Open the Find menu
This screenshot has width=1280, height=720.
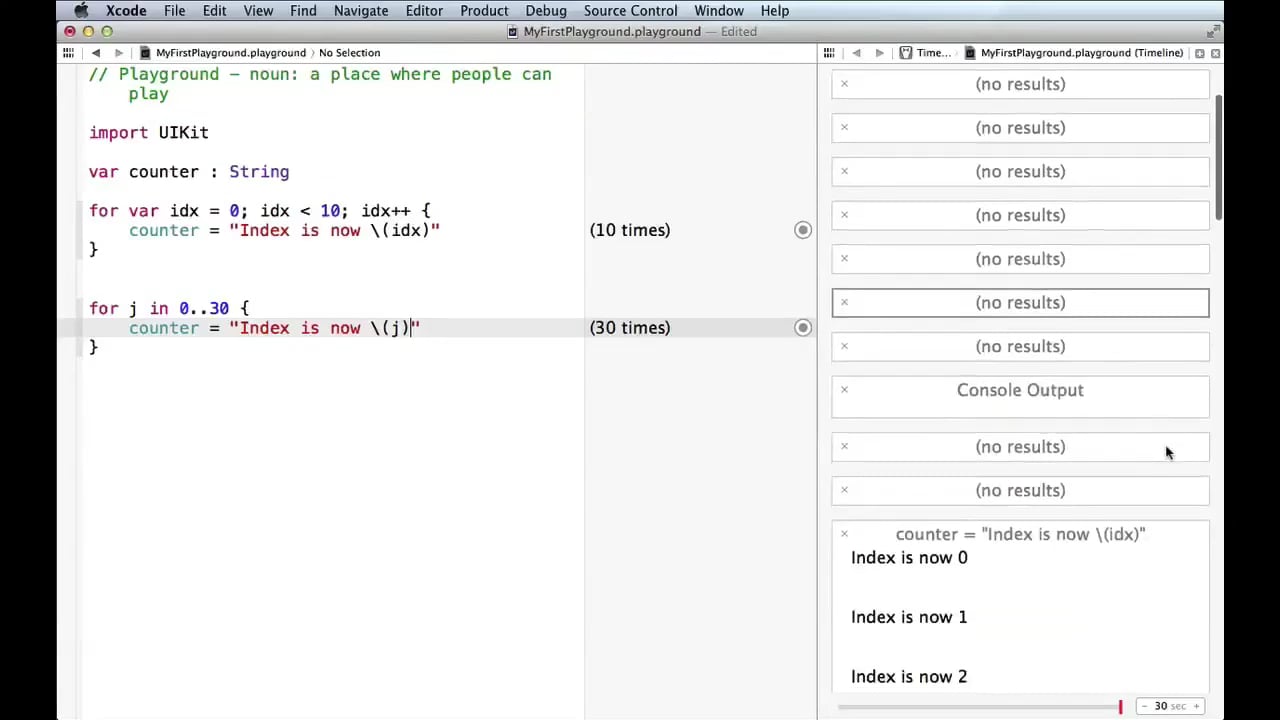click(303, 11)
